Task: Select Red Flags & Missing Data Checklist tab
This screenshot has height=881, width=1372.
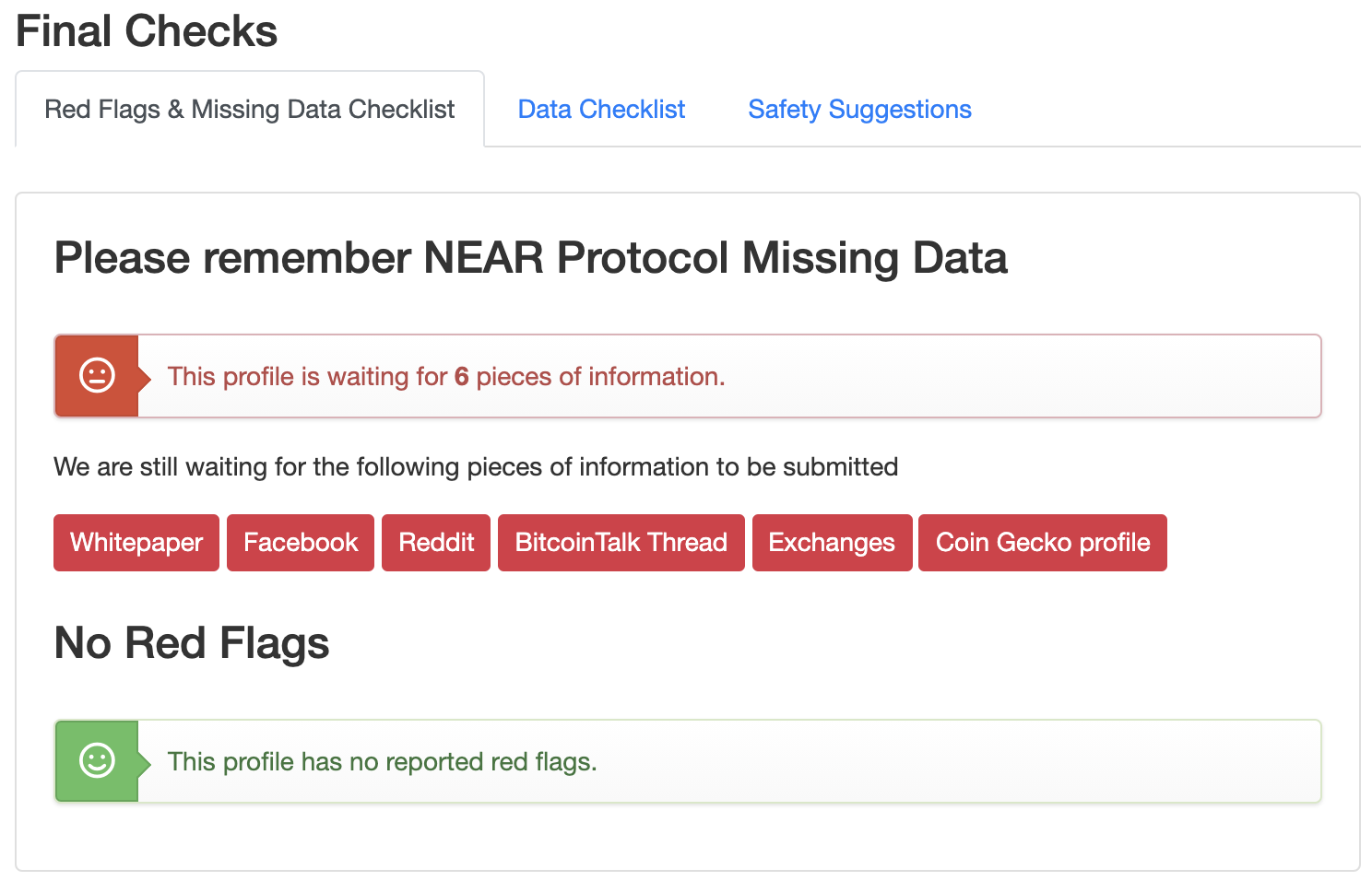Action: click(250, 110)
